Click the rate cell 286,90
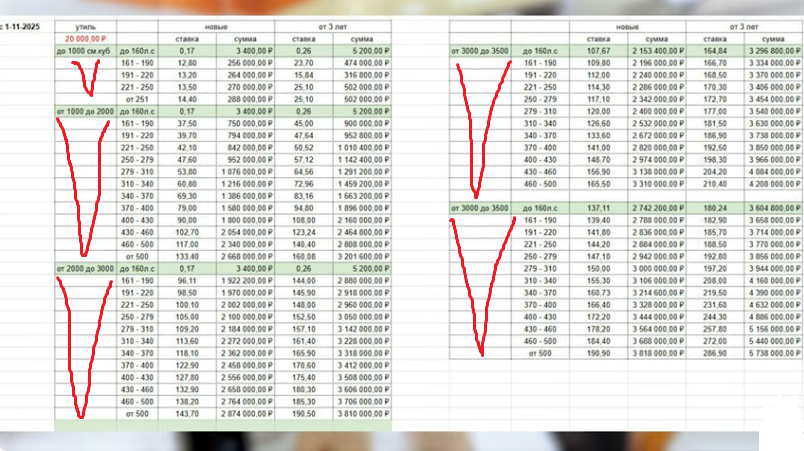This screenshot has width=804, height=451. point(715,354)
